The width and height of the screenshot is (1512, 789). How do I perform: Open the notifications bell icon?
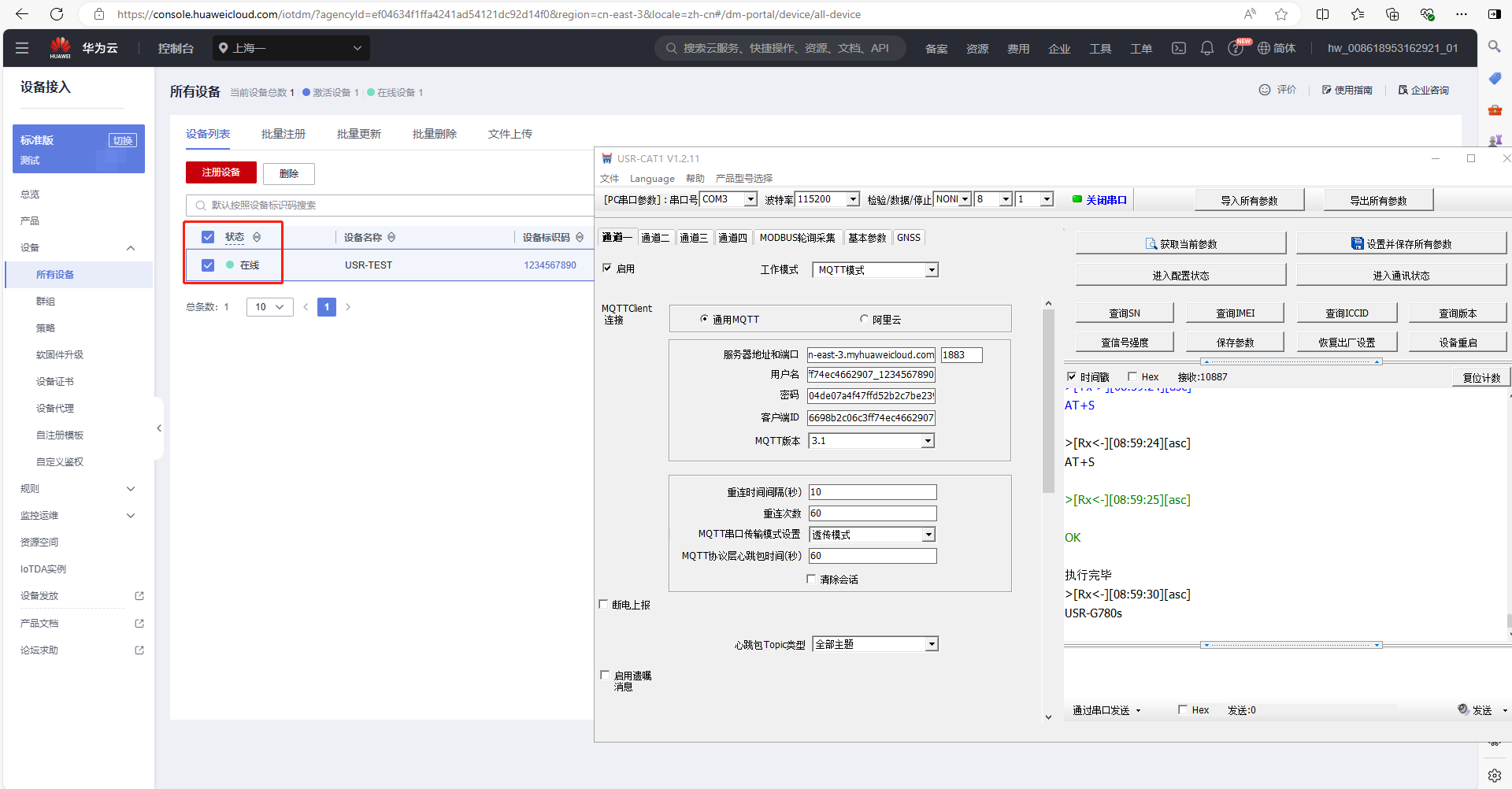1206,48
